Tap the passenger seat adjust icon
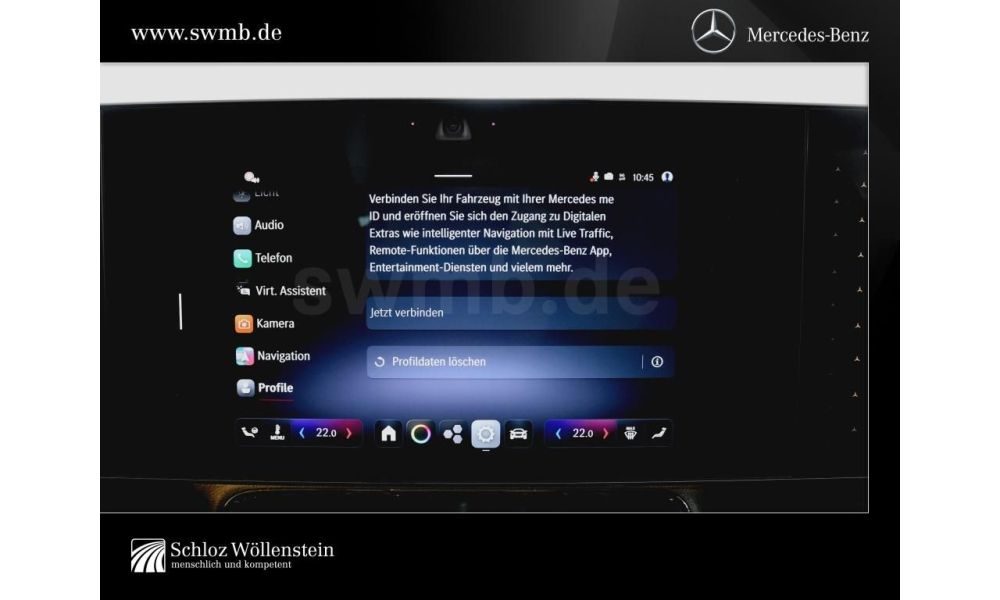 point(659,434)
